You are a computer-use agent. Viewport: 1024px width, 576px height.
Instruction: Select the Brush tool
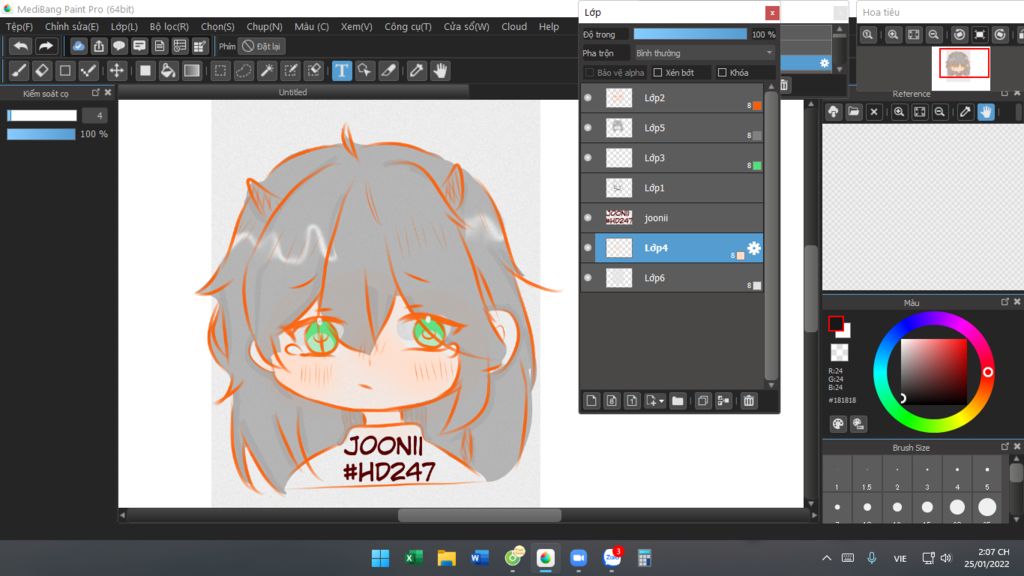pyautogui.click(x=19, y=71)
